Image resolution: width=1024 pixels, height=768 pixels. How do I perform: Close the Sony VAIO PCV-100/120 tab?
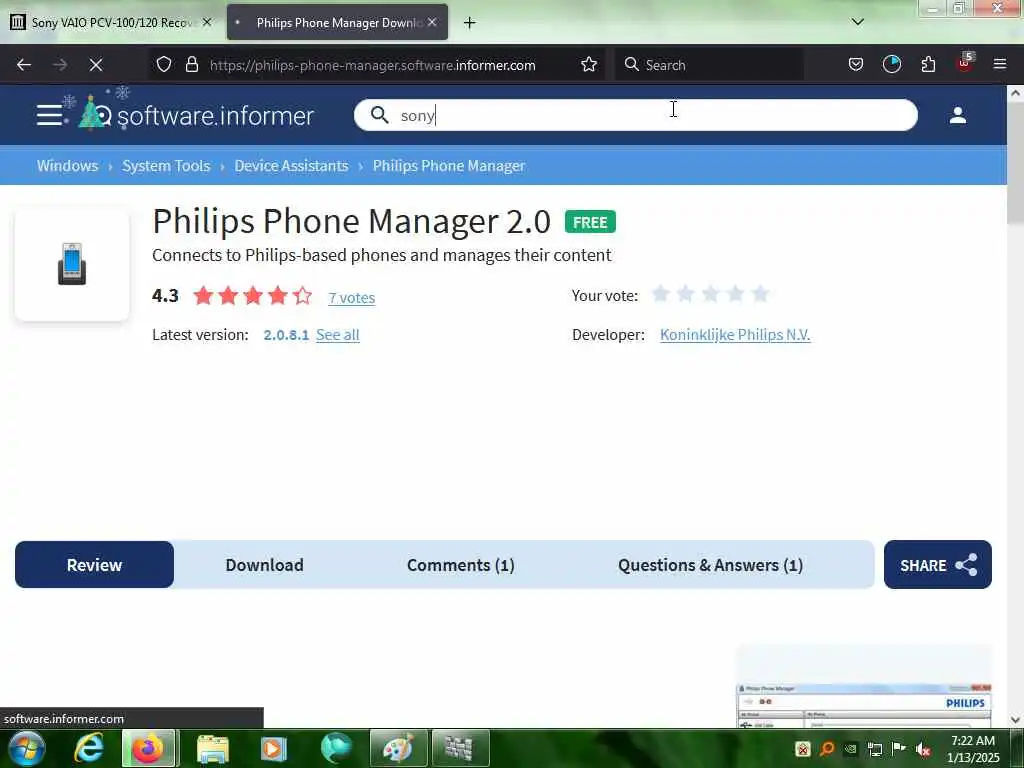pos(206,22)
